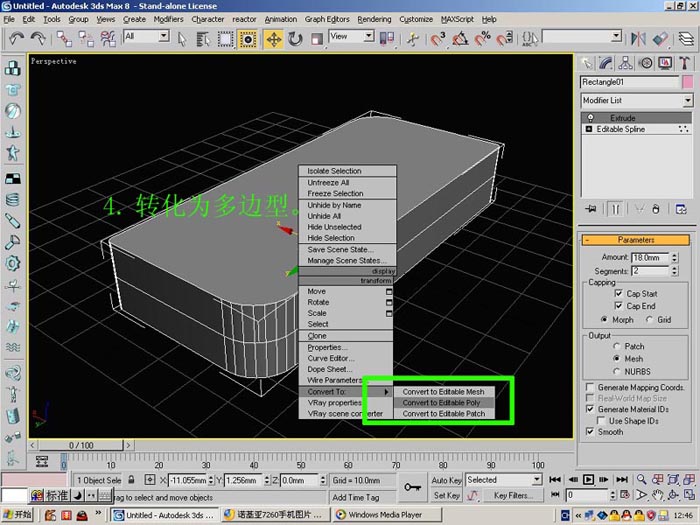Click the Pan View hand control
The height and width of the screenshot is (525, 700).
(657, 495)
